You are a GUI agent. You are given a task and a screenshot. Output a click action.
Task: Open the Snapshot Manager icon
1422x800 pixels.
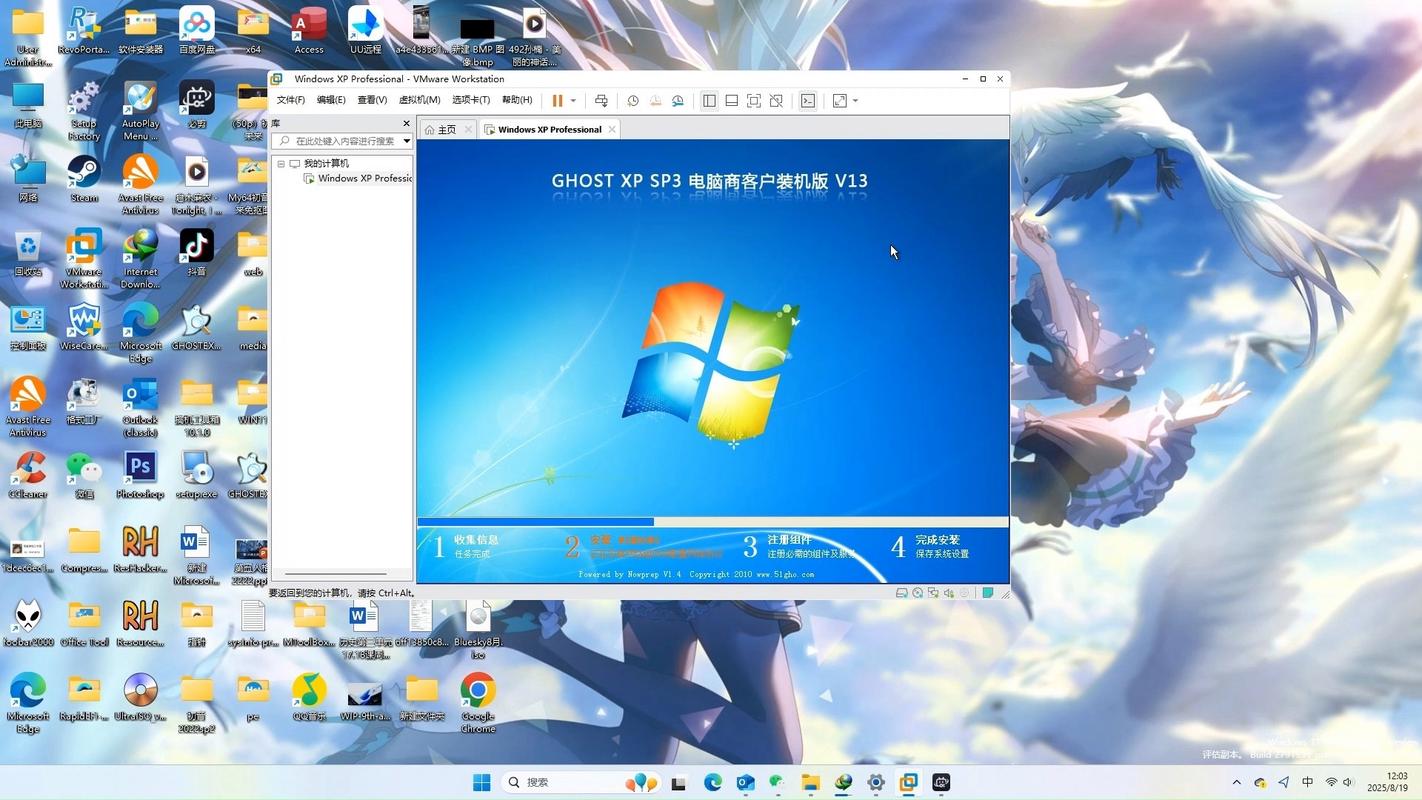click(x=678, y=100)
